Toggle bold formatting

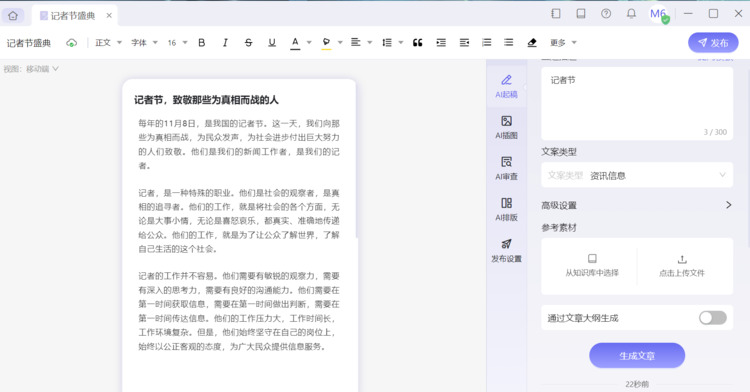[202, 43]
